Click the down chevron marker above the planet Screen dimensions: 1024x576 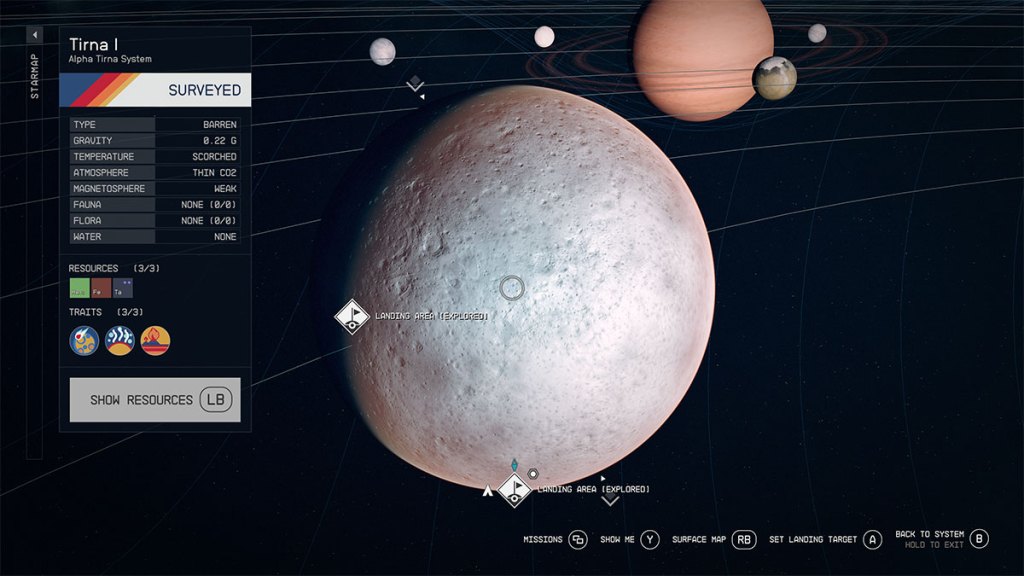[x=416, y=85]
